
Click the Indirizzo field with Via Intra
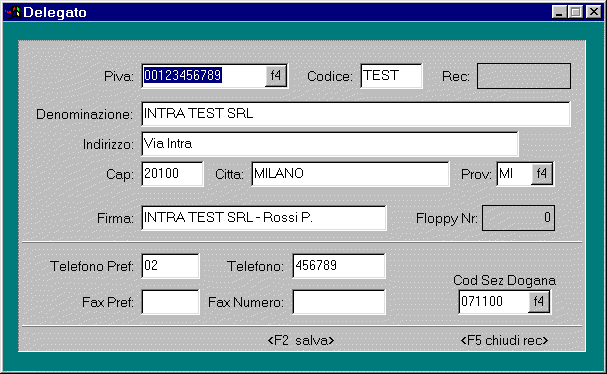click(x=330, y=144)
